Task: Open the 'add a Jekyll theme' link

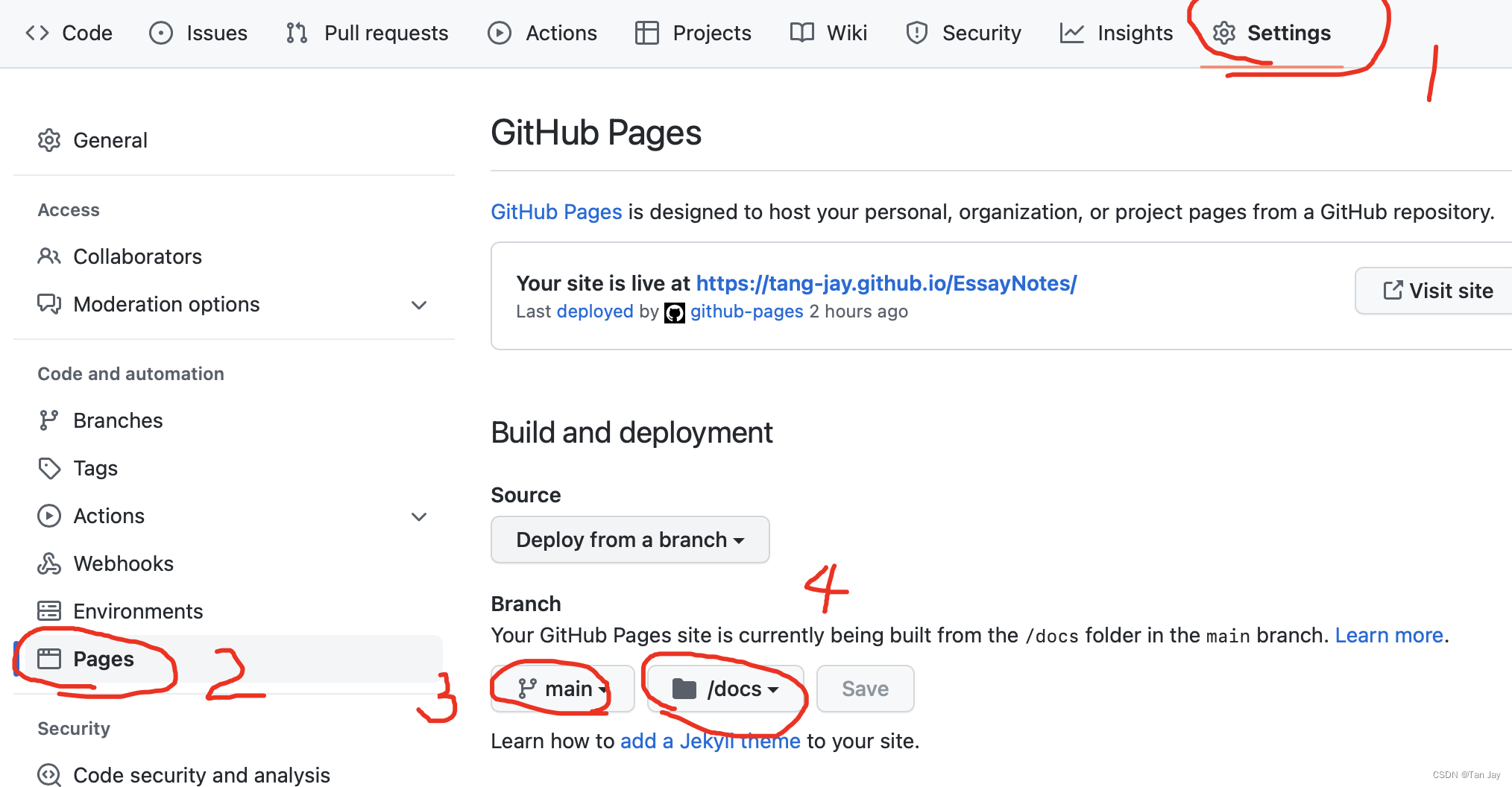Action: pyautogui.click(x=710, y=741)
